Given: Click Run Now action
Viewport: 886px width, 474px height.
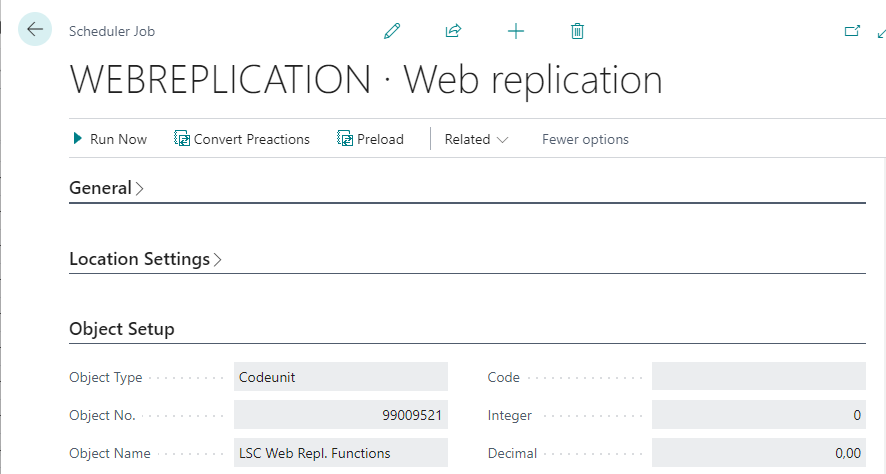Looking at the screenshot, I should 110,139.
